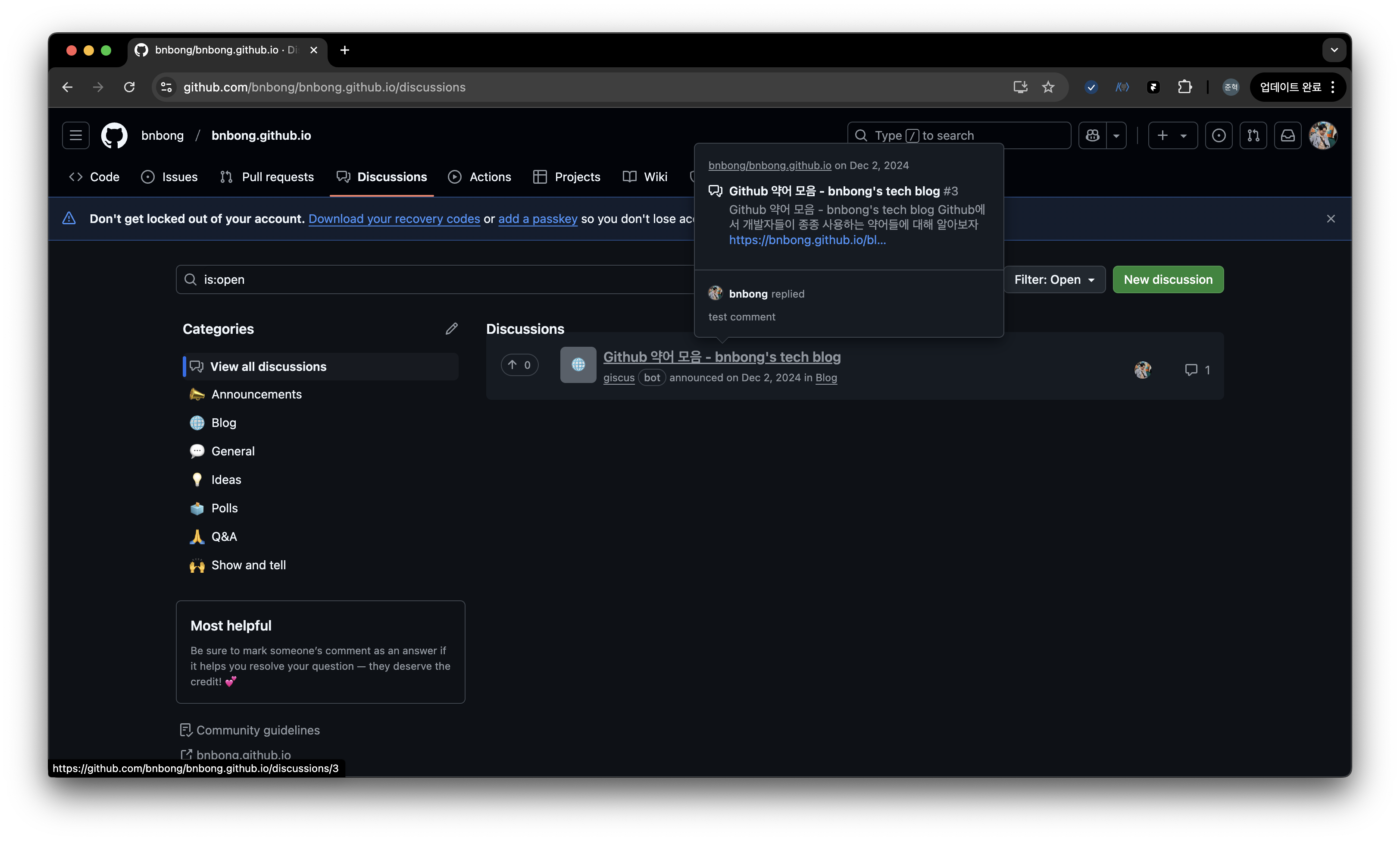Screen dimensions: 1400x841
Task: Filter by Blog category
Action: coord(321,423)
